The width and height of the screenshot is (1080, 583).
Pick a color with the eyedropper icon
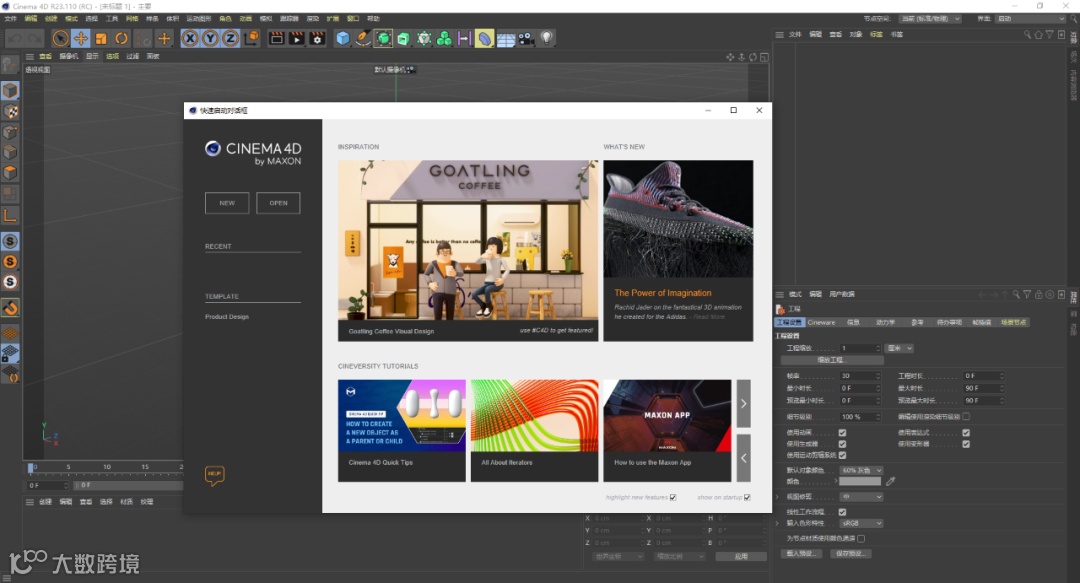coord(891,481)
